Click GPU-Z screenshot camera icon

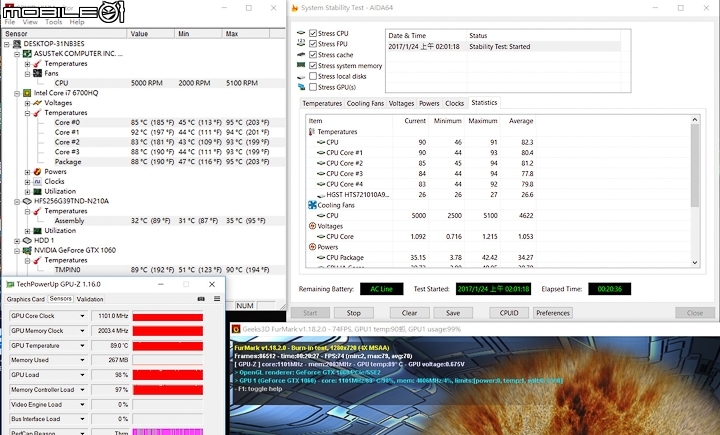click(x=201, y=299)
